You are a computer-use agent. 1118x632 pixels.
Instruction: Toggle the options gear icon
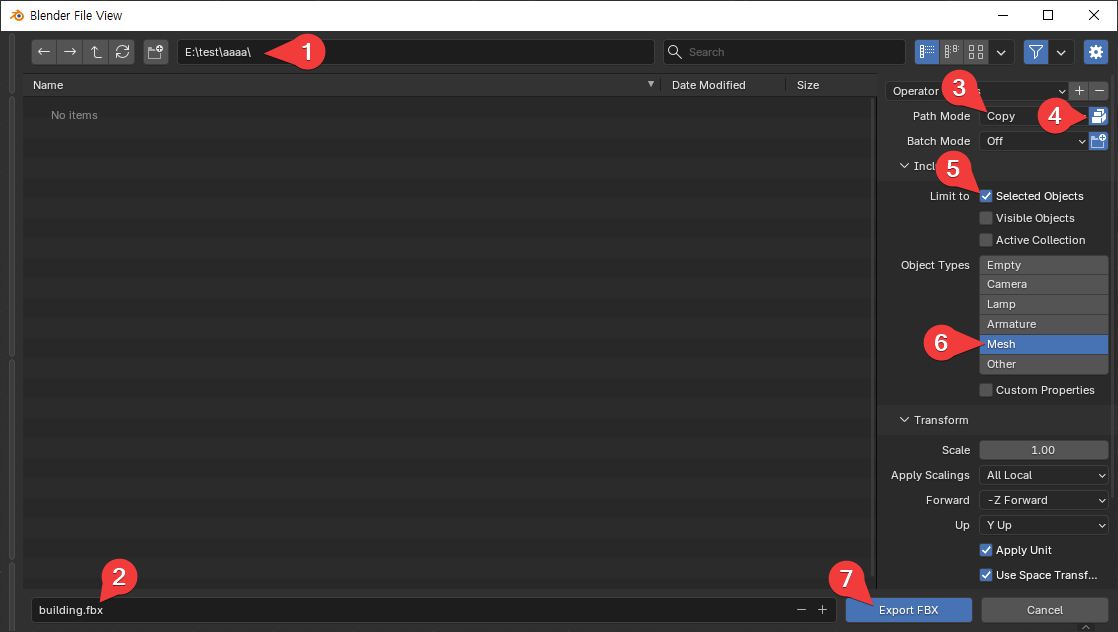pyautogui.click(x=1096, y=52)
